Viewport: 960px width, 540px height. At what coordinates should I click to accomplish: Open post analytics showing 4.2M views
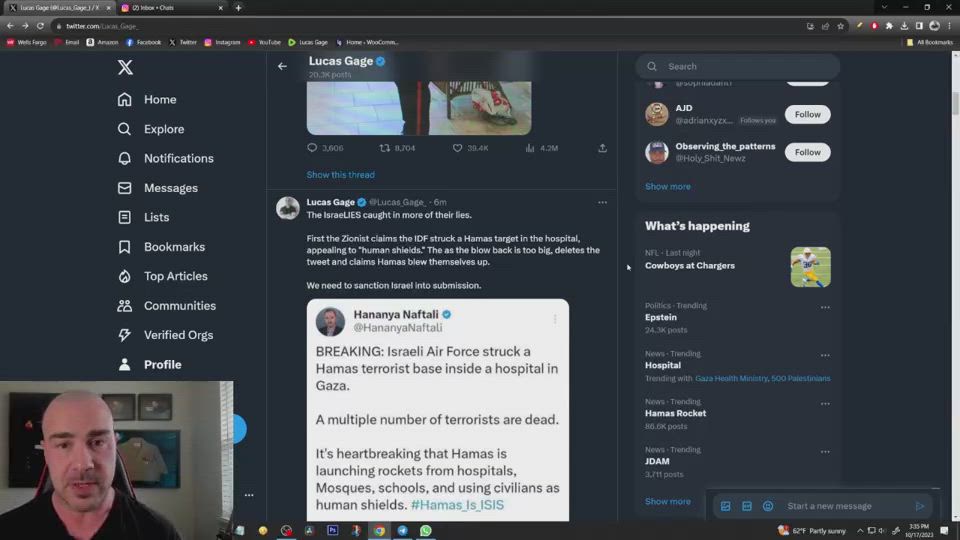coord(530,148)
